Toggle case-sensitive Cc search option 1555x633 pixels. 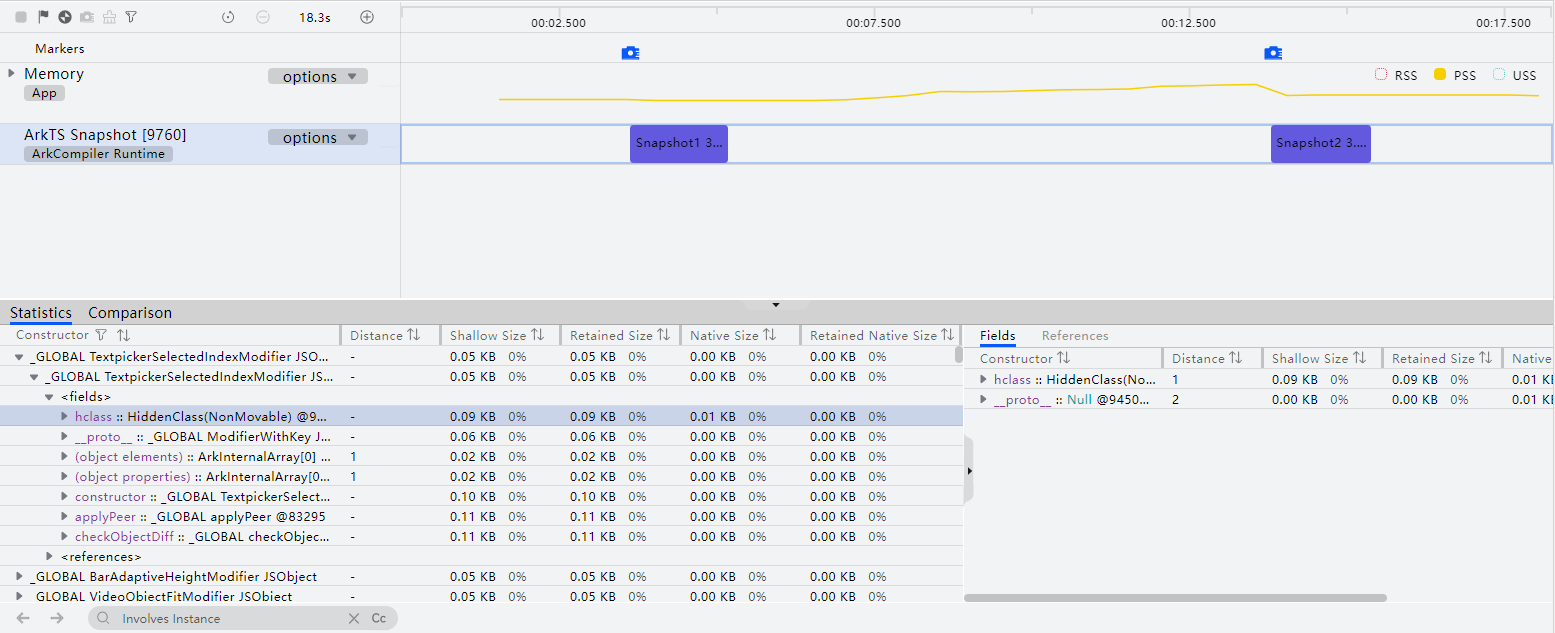point(379,618)
